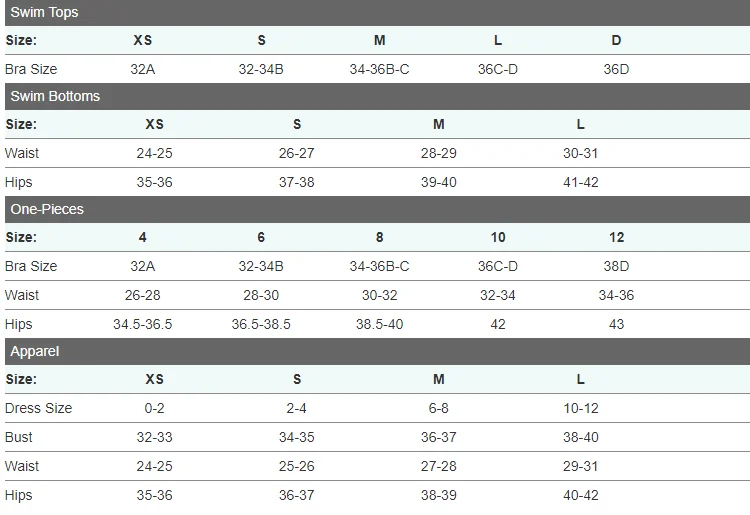Click hips 37-38 in Swim Bottoms
This screenshot has width=750, height=515.
tap(297, 182)
